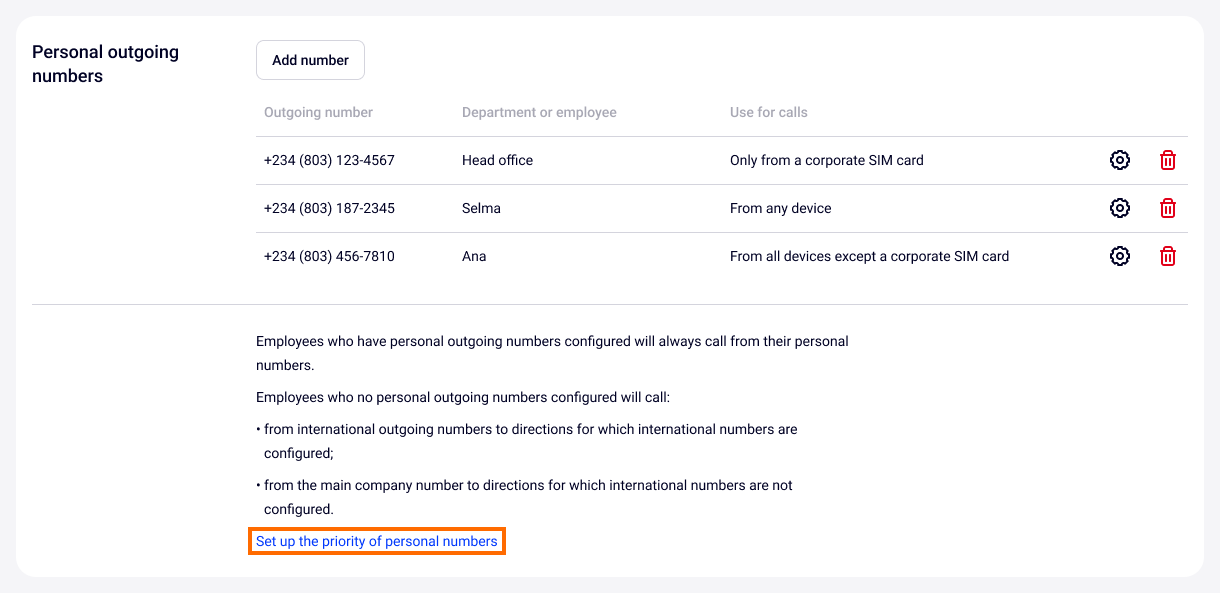Click the 'Ana' employee cell
Screen dimensions: 1220x593
(474, 256)
